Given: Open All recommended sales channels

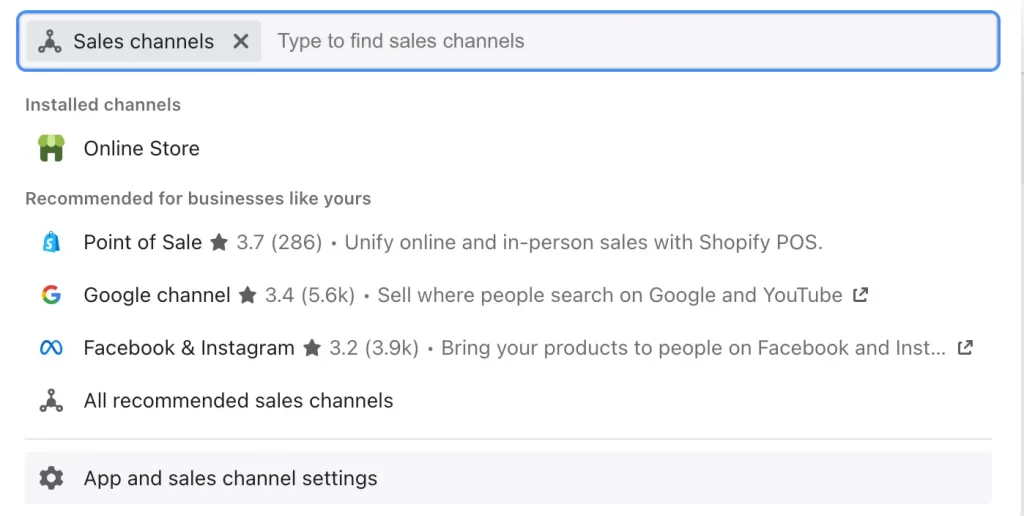Looking at the screenshot, I should [508, 400].
